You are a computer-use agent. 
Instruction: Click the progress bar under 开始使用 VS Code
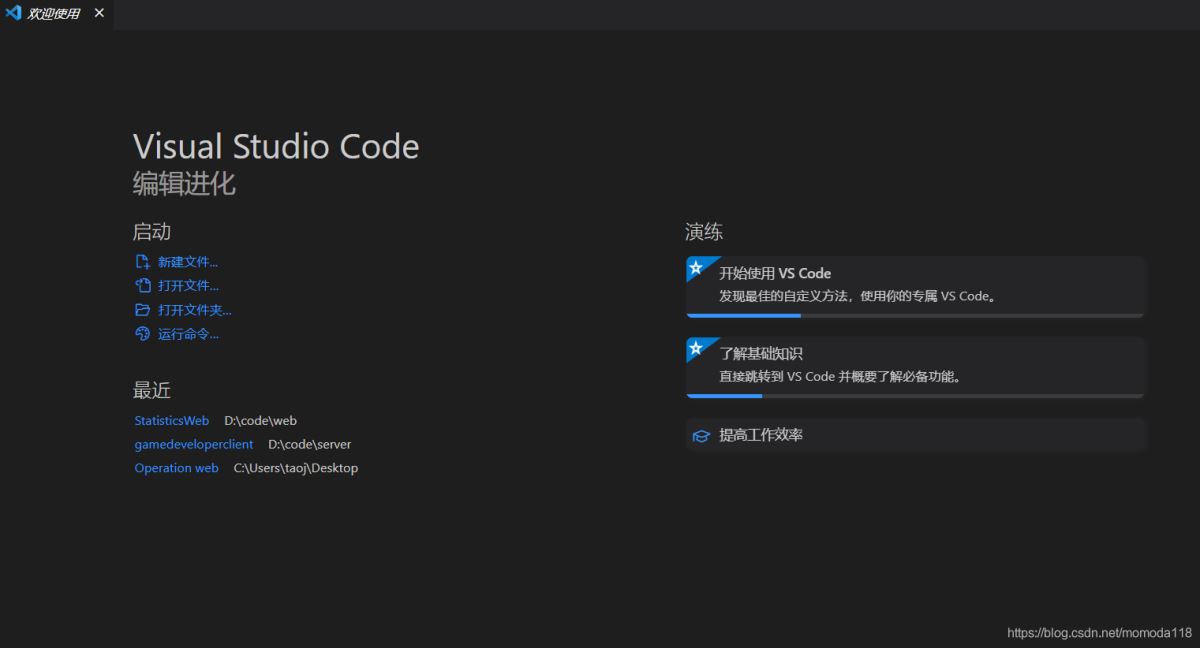[x=915, y=315]
